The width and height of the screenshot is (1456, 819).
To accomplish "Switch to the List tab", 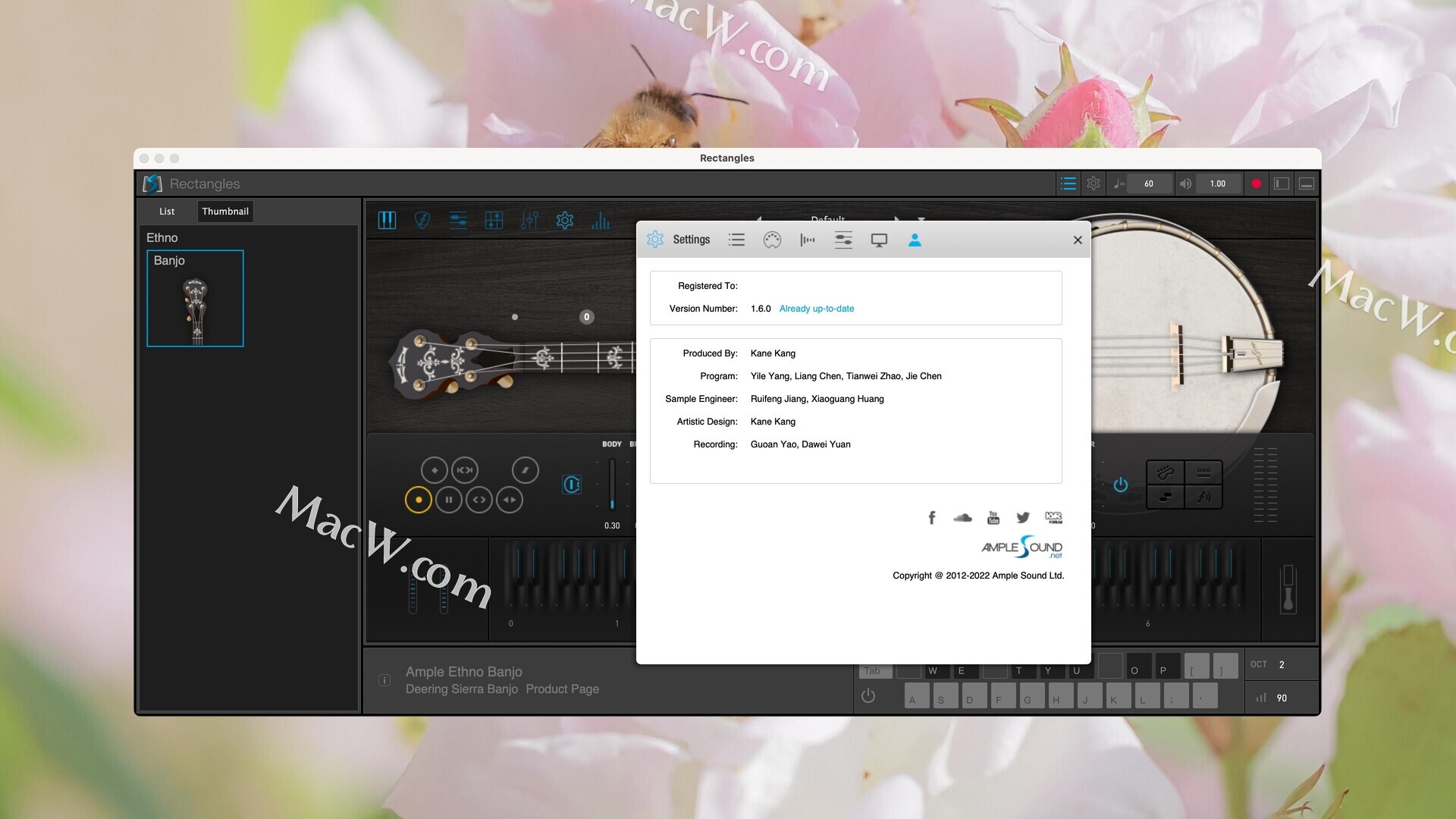I will (x=167, y=212).
